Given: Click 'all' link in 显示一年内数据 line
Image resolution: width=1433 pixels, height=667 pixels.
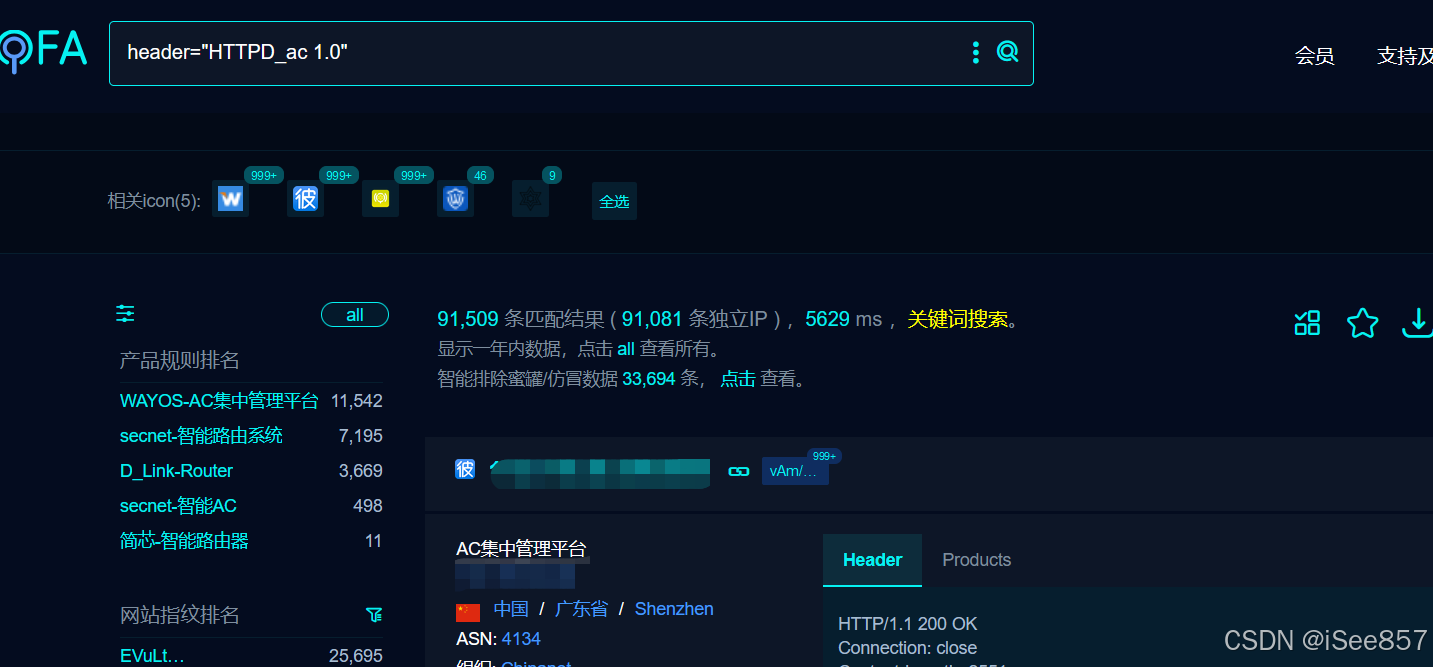Looking at the screenshot, I should point(626,349).
